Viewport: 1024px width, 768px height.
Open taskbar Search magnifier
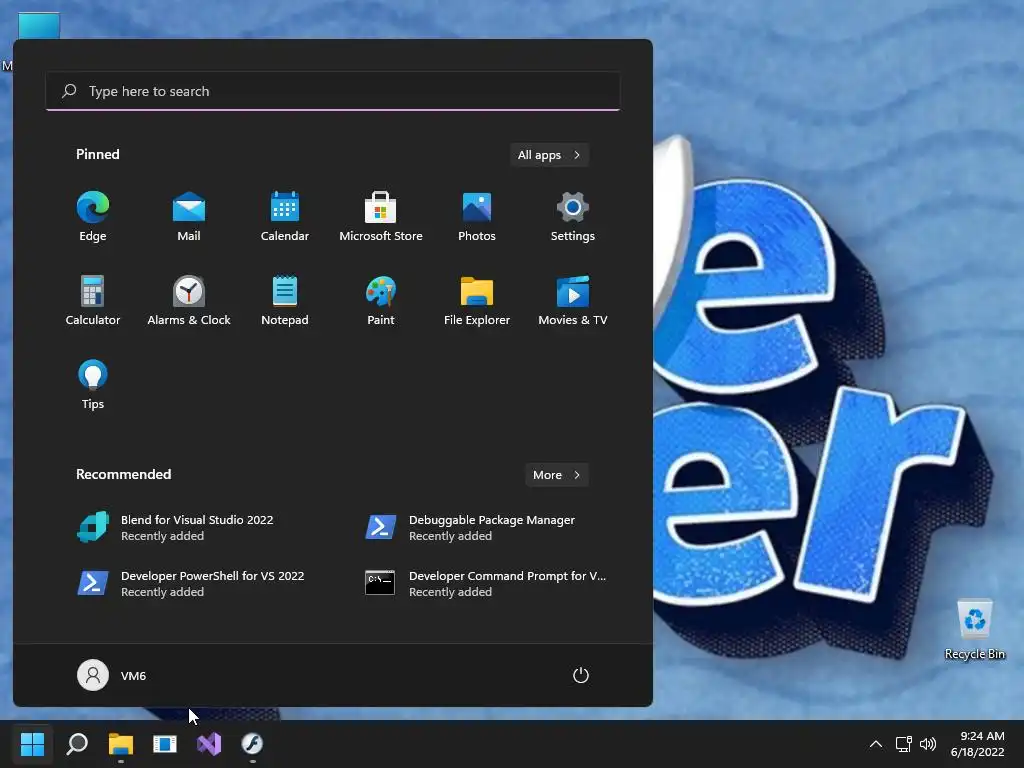77,744
